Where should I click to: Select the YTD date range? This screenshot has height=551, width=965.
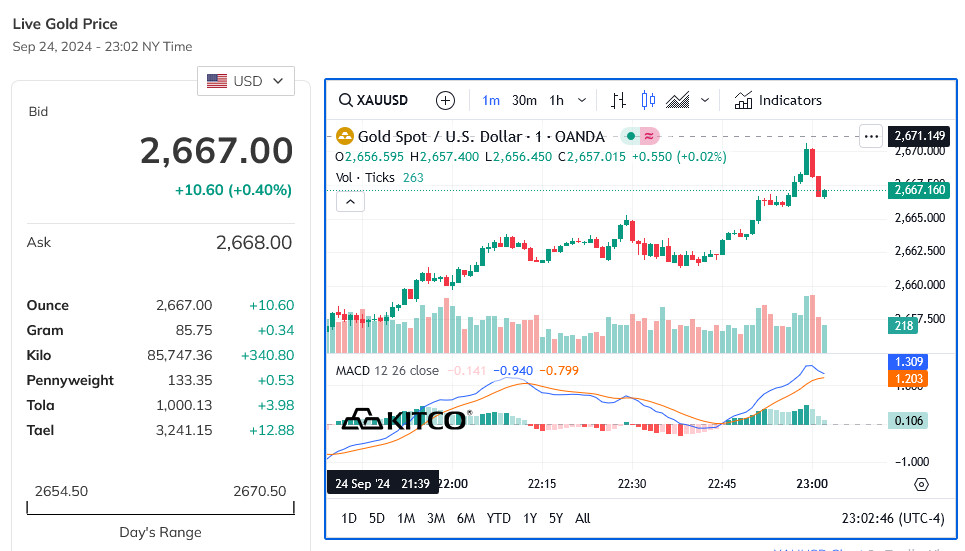[498, 518]
